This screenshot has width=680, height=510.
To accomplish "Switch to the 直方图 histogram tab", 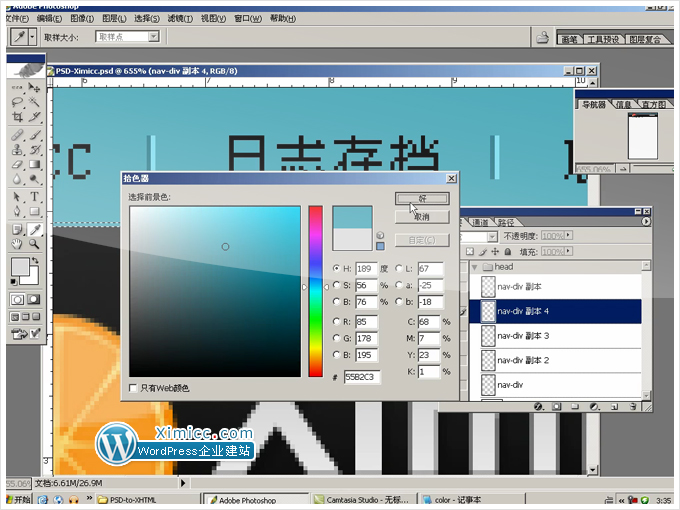I will pyautogui.click(x=654, y=105).
